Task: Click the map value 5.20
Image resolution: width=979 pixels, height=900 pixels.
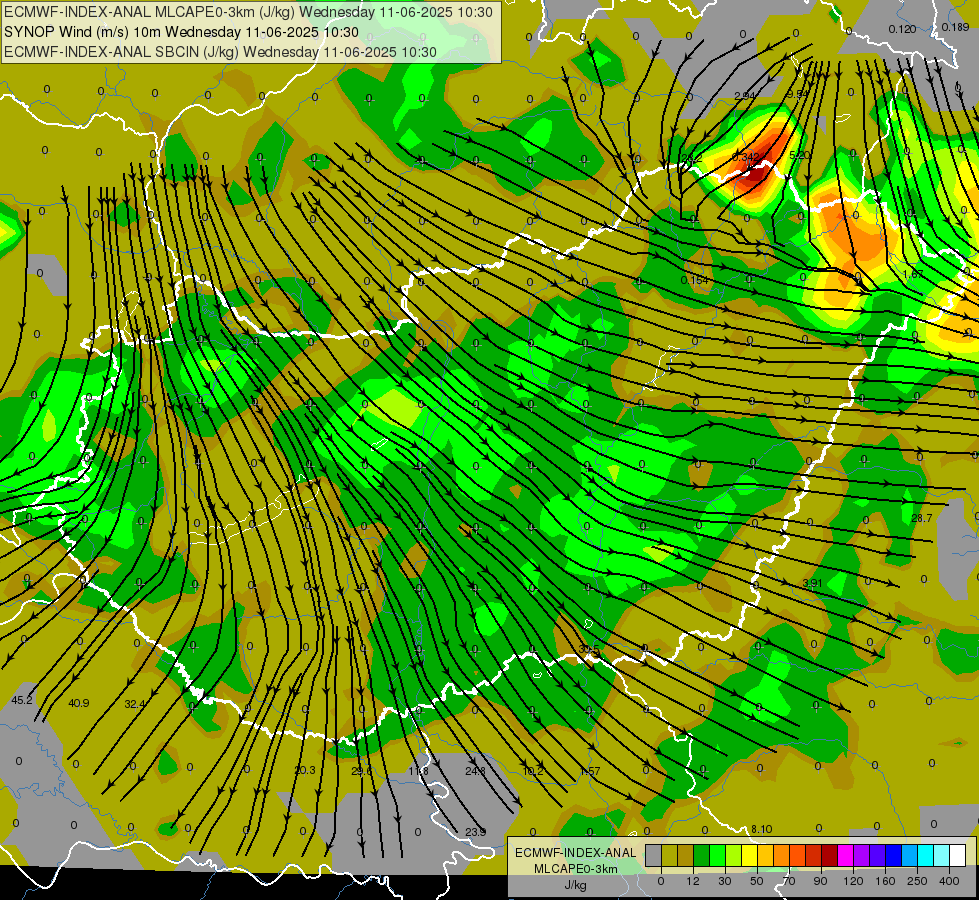Action: [x=800, y=155]
